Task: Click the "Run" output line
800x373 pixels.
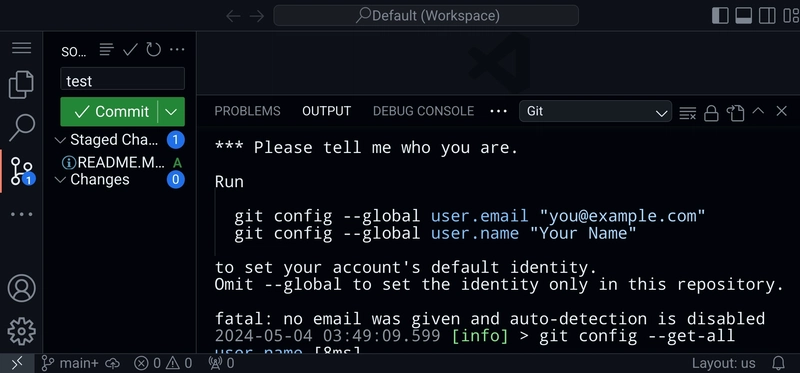Action: tap(229, 182)
